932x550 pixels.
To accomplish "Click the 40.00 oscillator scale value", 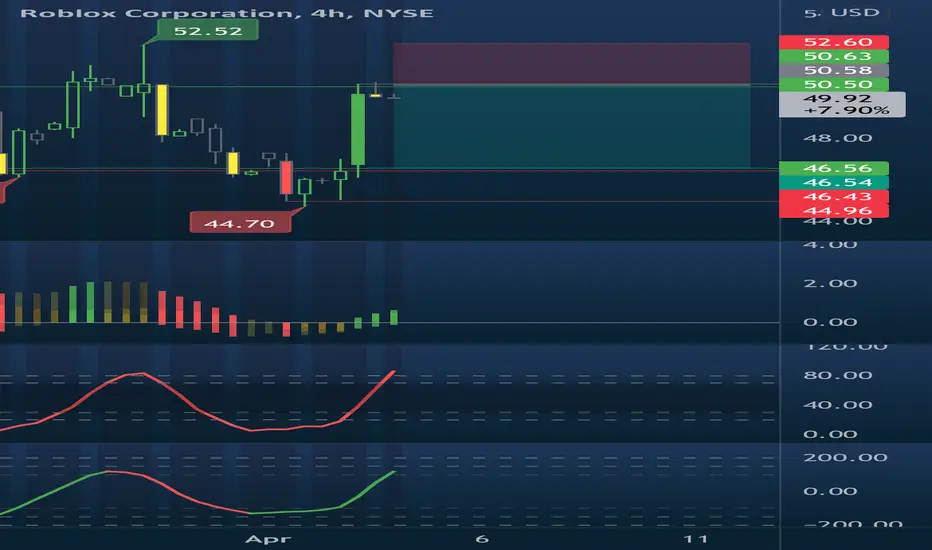I will pos(837,405).
